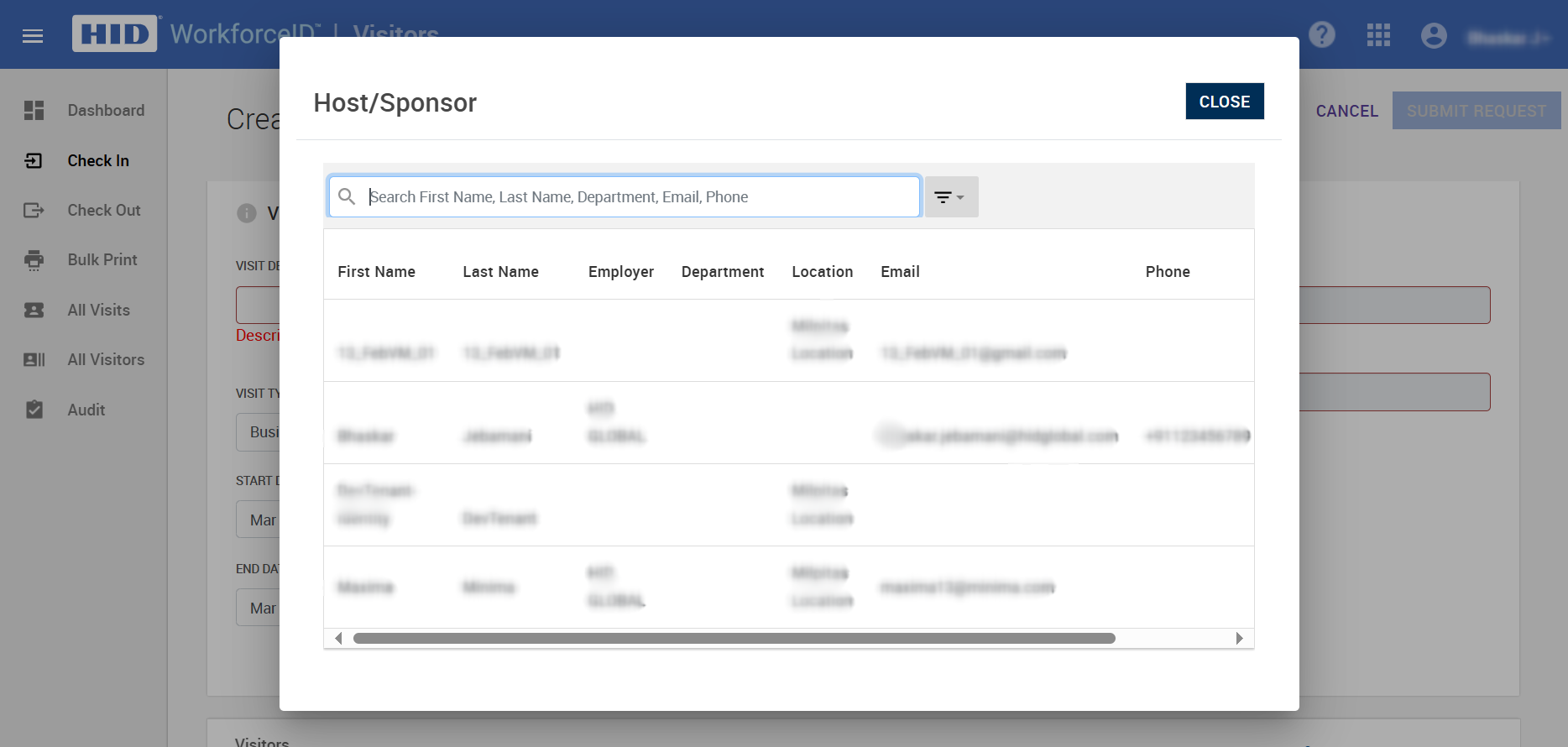Open All Visitors from sidebar

[106, 360]
